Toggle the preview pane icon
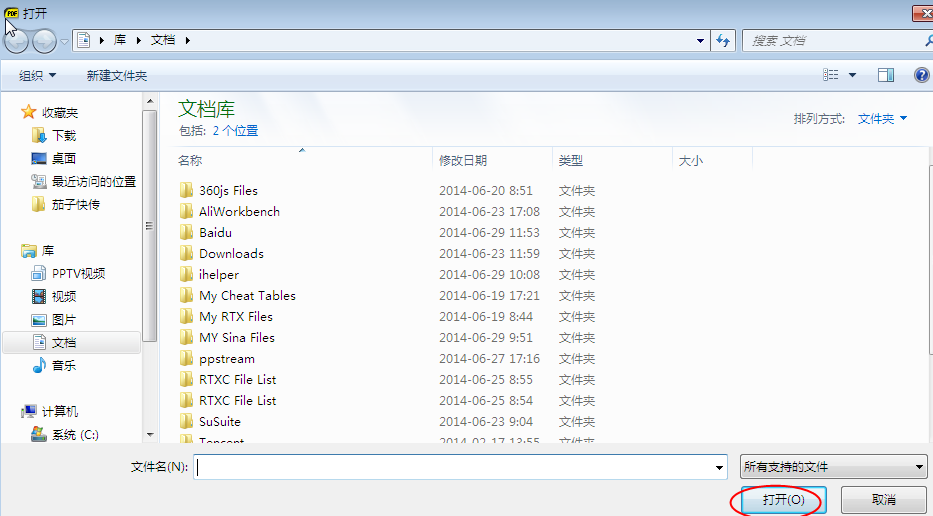 coord(886,74)
